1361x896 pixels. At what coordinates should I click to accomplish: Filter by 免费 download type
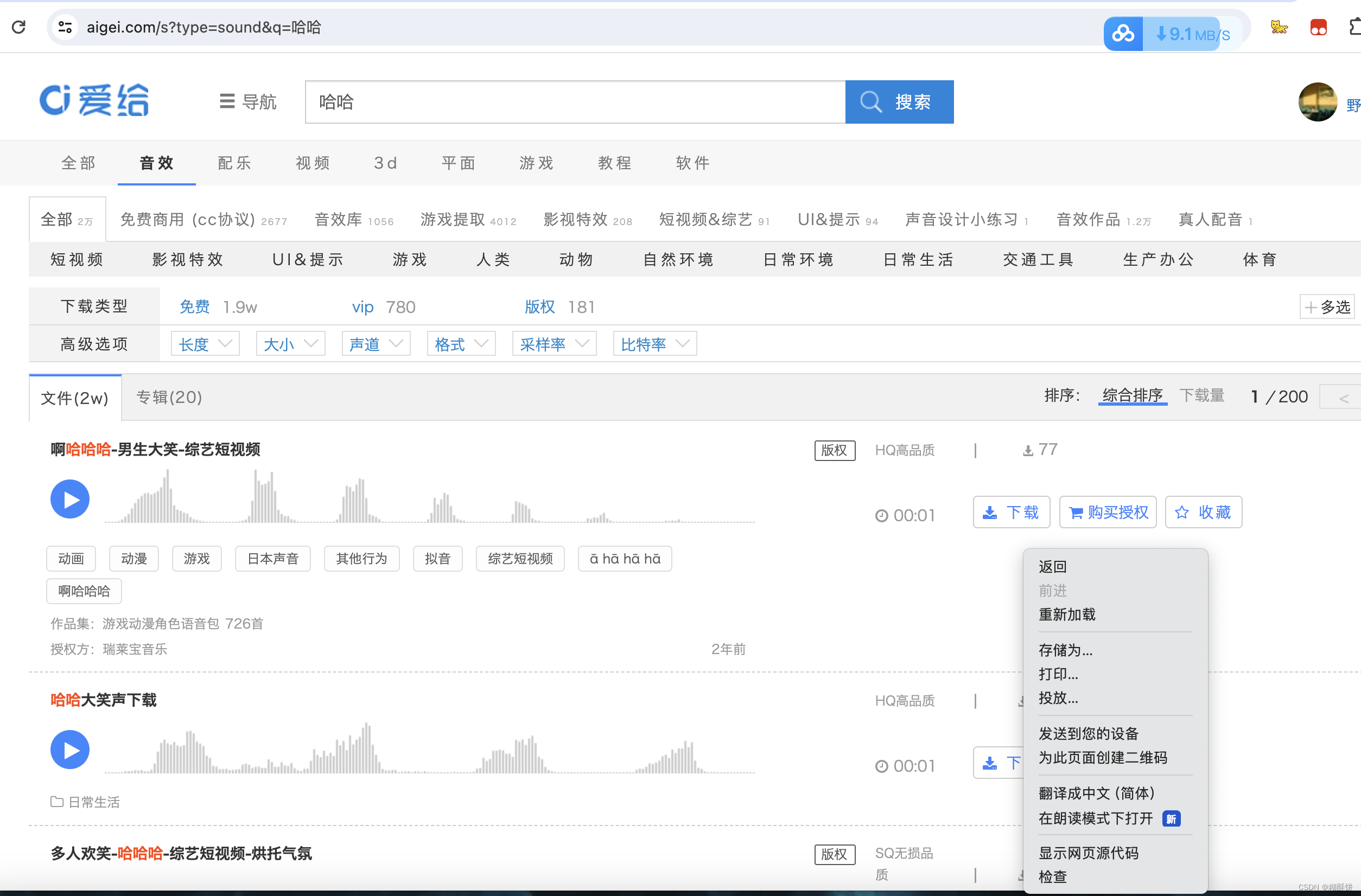click(x=194, y=307)
